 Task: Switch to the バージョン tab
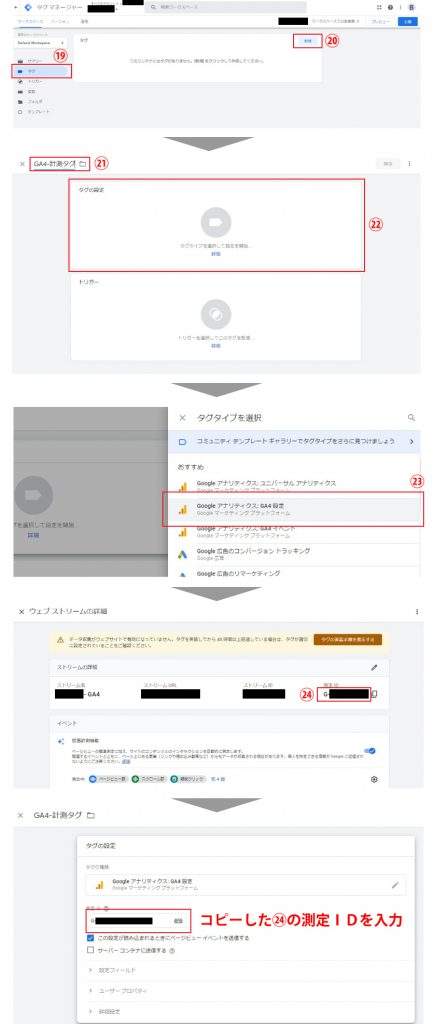pos(60,22)
